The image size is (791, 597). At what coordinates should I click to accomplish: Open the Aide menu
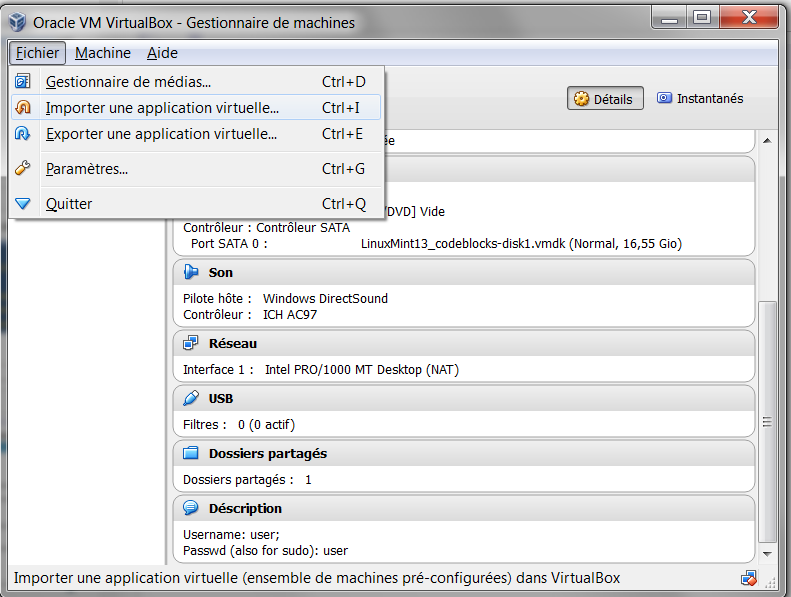162,53
